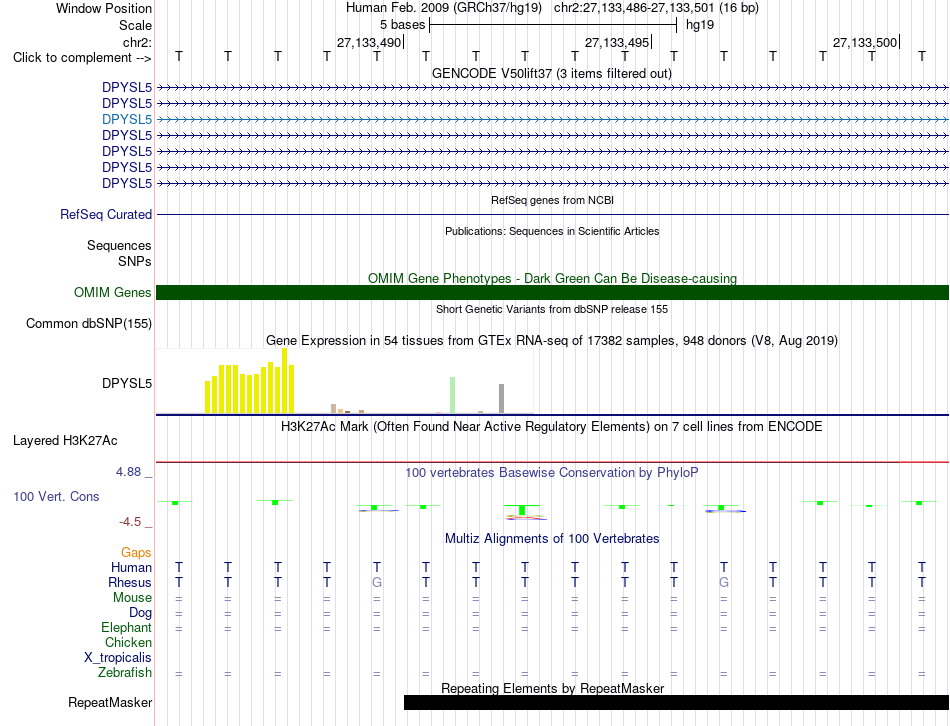This screenshot has width=950, height=726.
Task: Click the DPYSL5 label beside the GTEx bar chart
Action: (x=127, y=384)
